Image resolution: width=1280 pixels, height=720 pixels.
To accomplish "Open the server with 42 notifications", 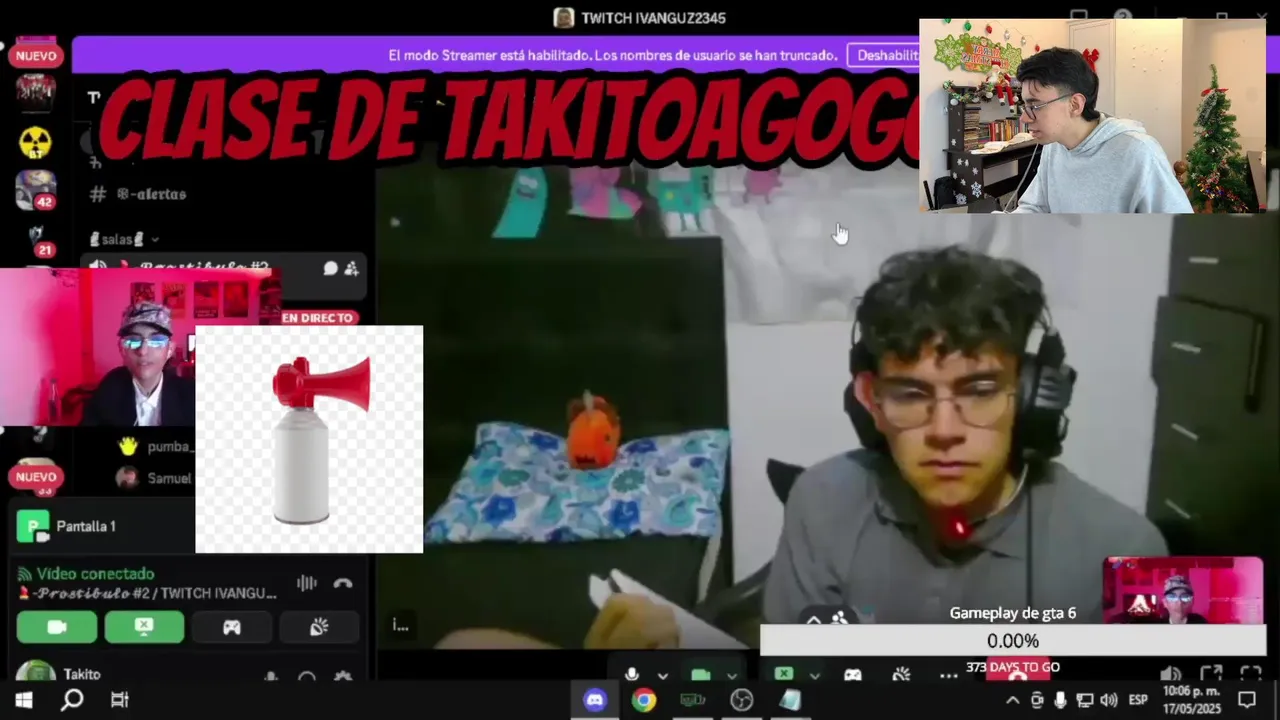I will 36,189.
